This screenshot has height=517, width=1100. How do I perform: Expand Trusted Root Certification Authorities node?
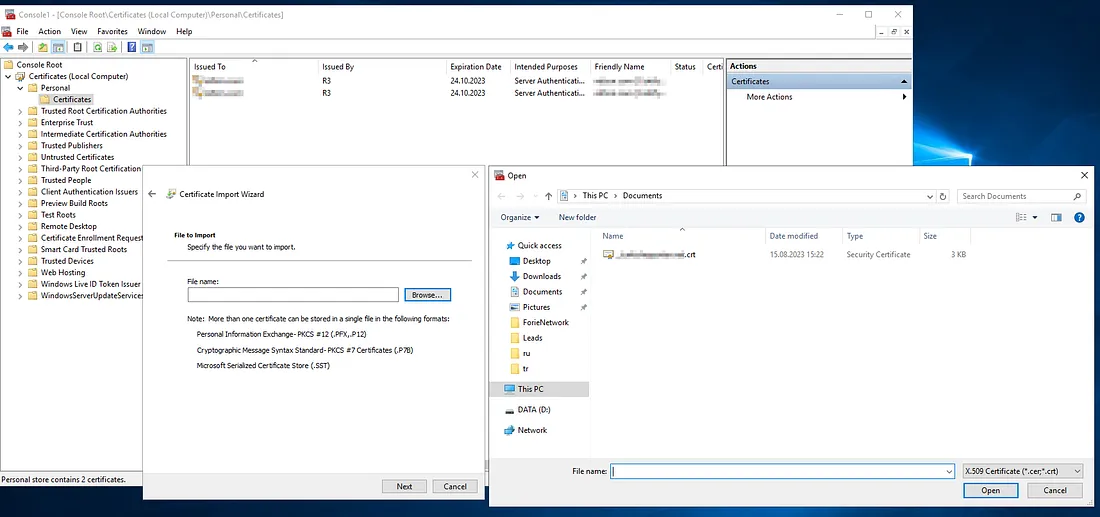pos(21,111)
